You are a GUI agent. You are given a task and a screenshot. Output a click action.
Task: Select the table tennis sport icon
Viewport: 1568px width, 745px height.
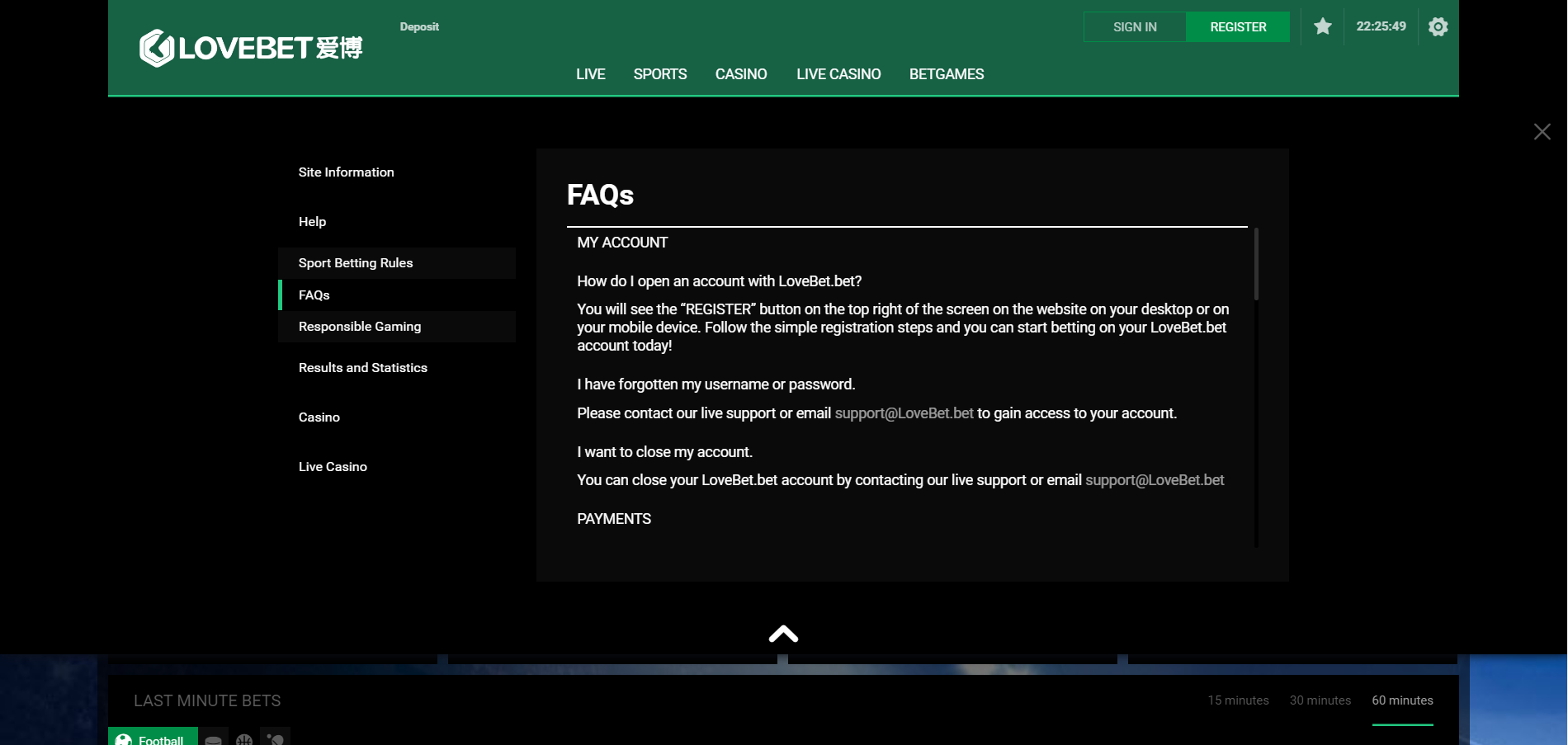(x=275, y=738)
